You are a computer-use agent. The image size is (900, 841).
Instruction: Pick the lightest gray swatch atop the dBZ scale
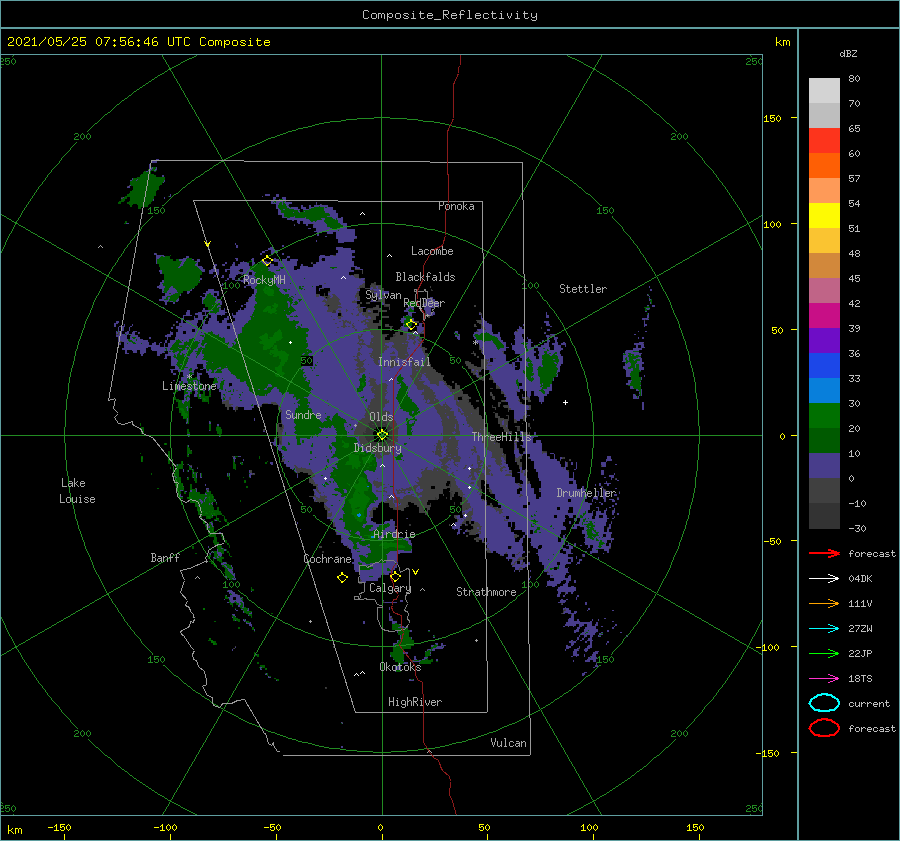824,90
